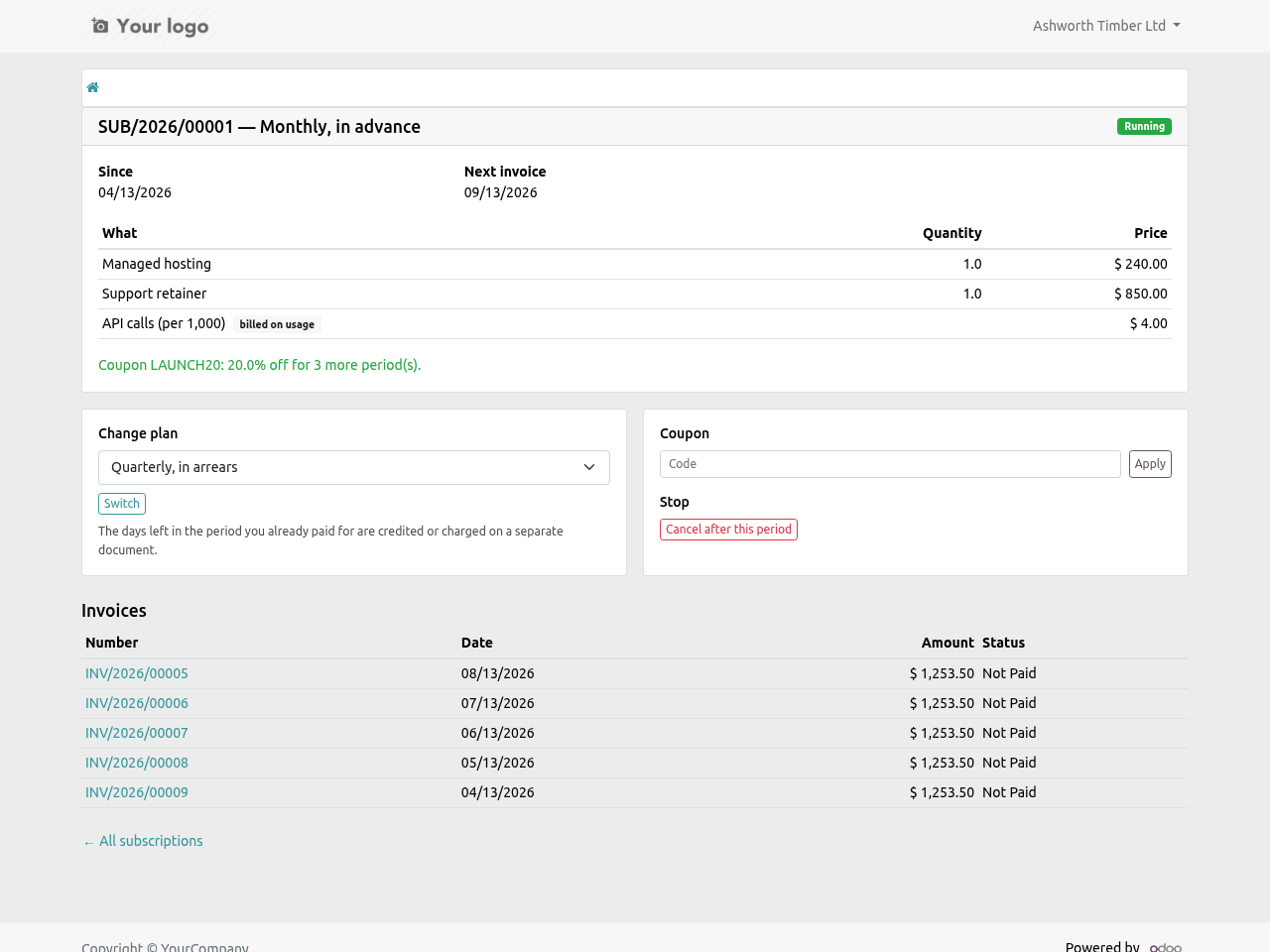This screenshot has width=1270, height=952.
Task: Open invoice INV/2026/00008
Action: point(137,763)
